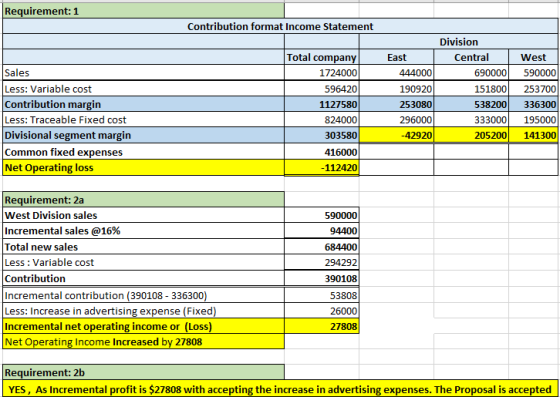Select West variable cost cell 253700
This screenshot has height=397, width=560.
click(533, 89)
